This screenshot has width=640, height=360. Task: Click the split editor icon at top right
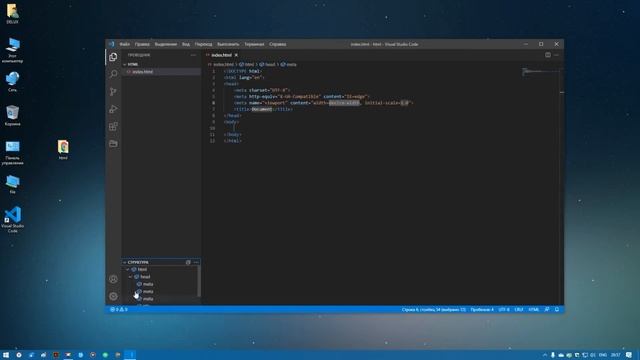(x=548, y=55)
